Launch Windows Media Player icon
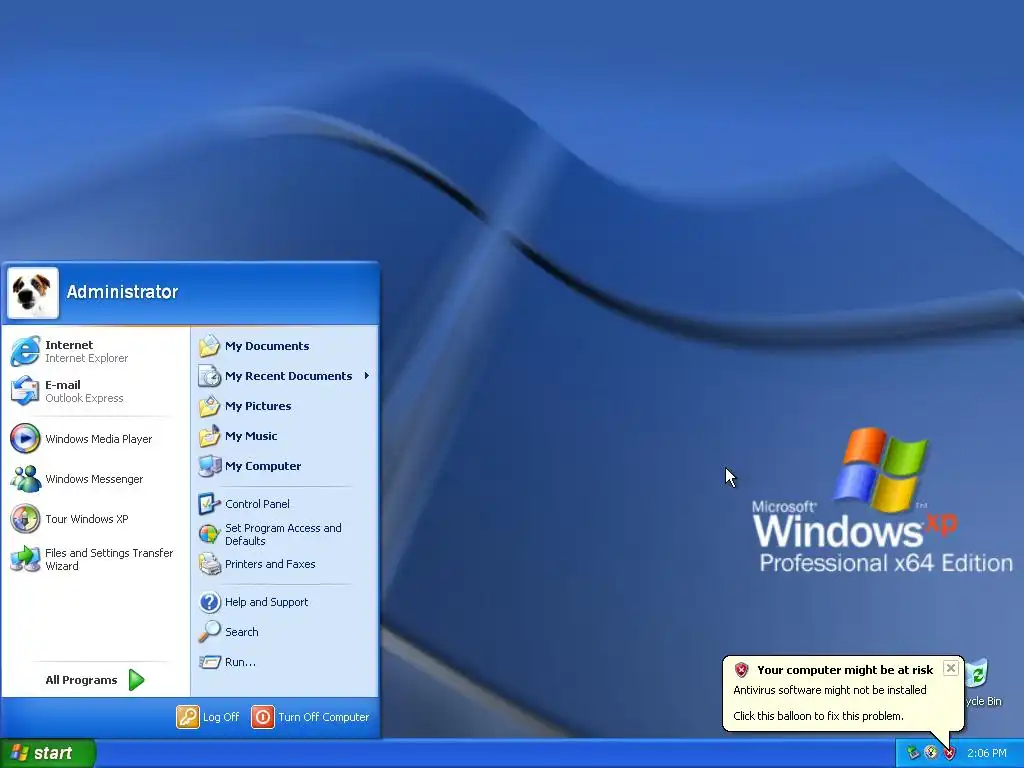Image resolution: width=1024 pixels, height=768 pixels. [25, 439]
